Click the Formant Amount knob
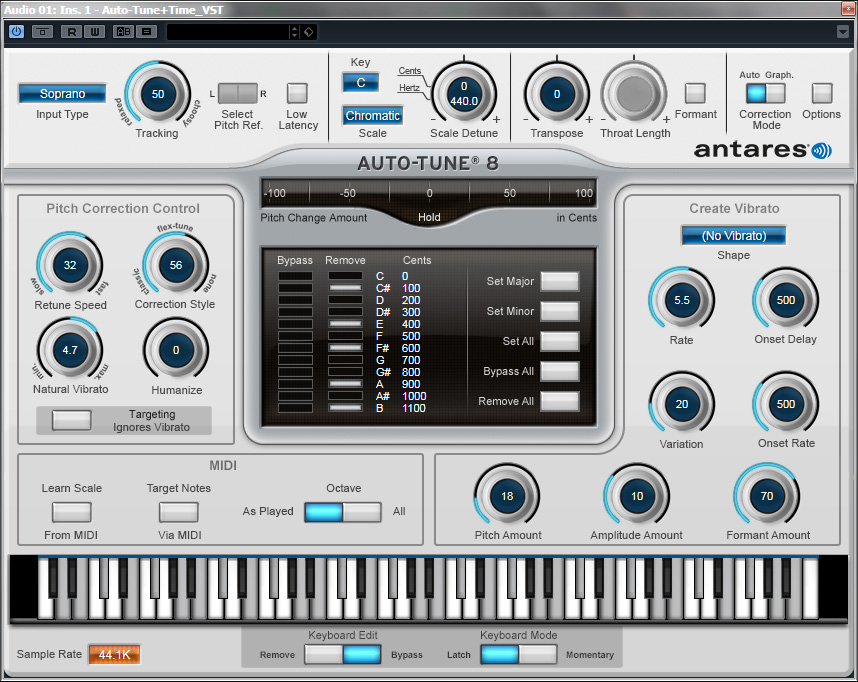858x682 pixels. click(x=766, y=496)
